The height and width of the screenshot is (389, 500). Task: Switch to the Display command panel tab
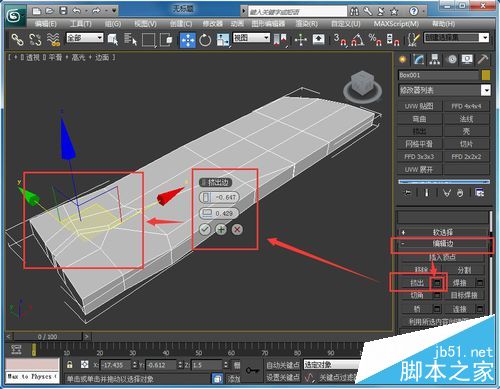tap(467, 60)
